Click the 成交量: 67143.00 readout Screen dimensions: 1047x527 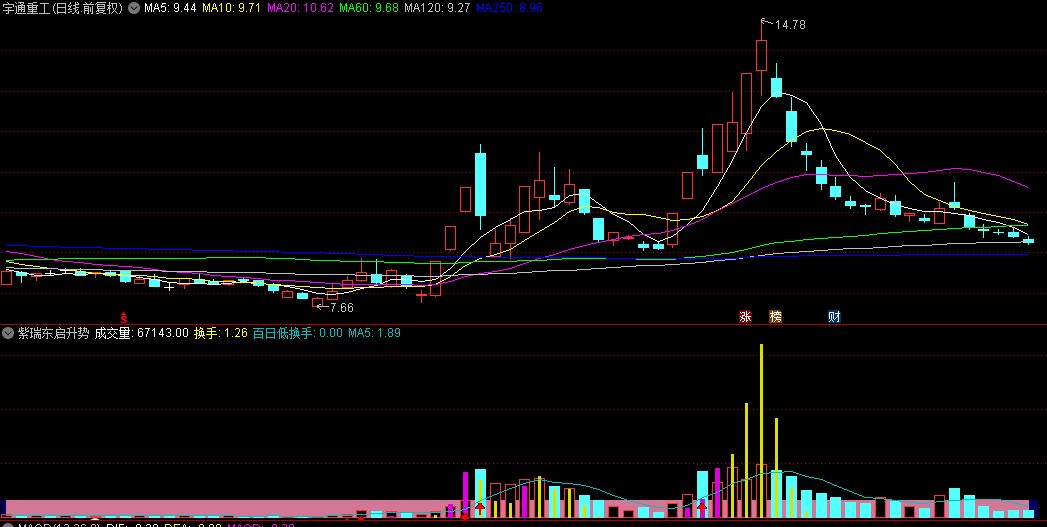tap(142, 333)
